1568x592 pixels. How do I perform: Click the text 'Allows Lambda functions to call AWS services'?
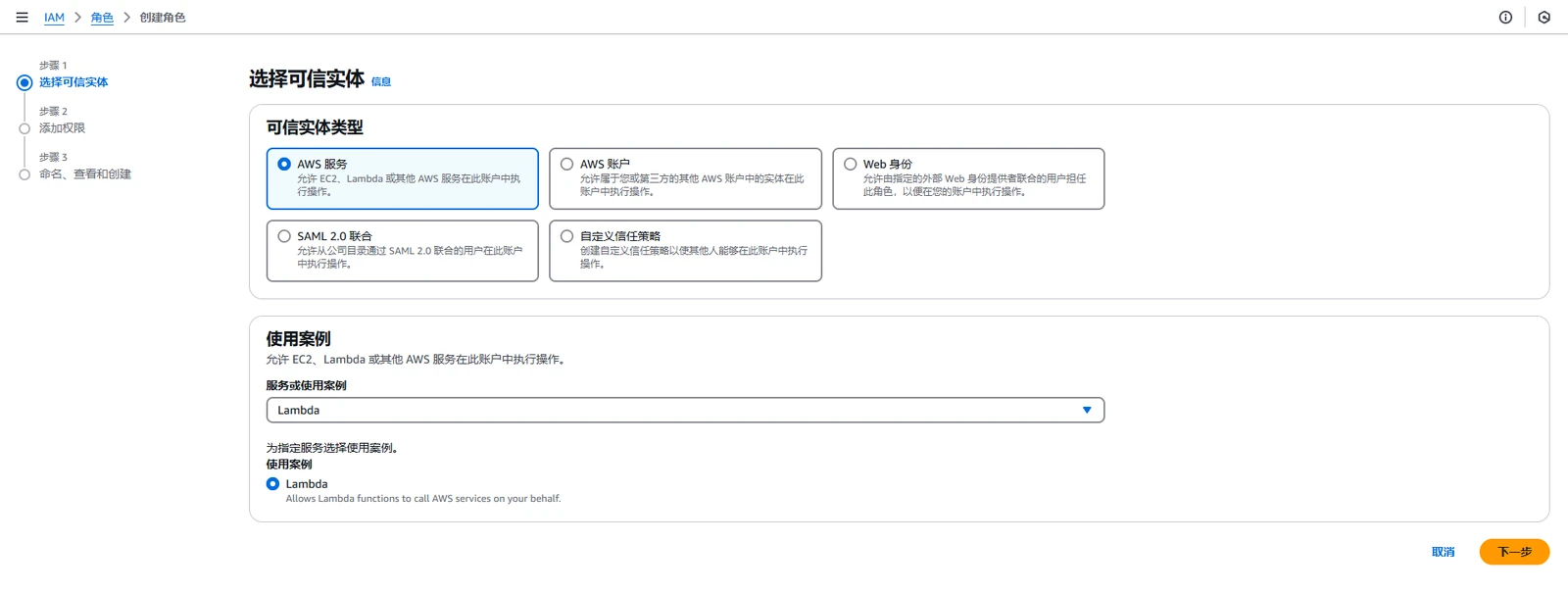pyautogui.click(x=423, y=499)
